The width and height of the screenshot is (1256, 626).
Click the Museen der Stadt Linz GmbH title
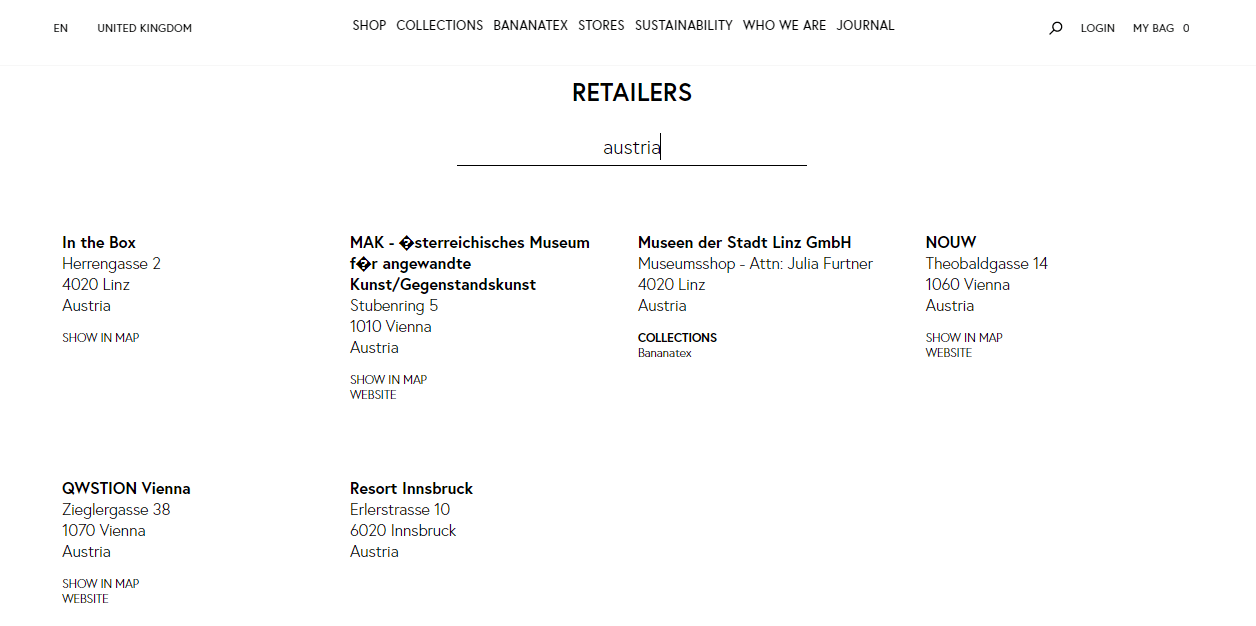click(x=745, y=242)
